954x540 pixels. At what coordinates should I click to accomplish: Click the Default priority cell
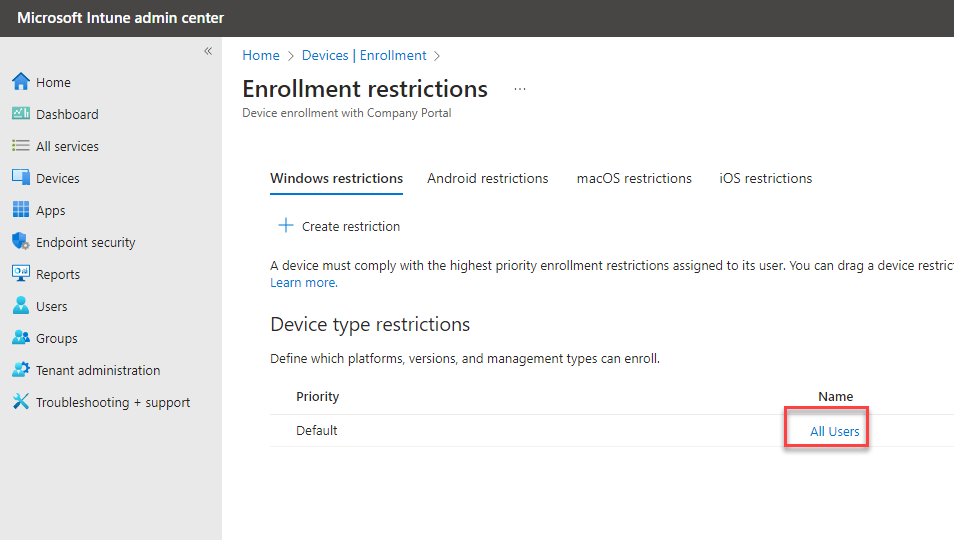tap(316, 431)
